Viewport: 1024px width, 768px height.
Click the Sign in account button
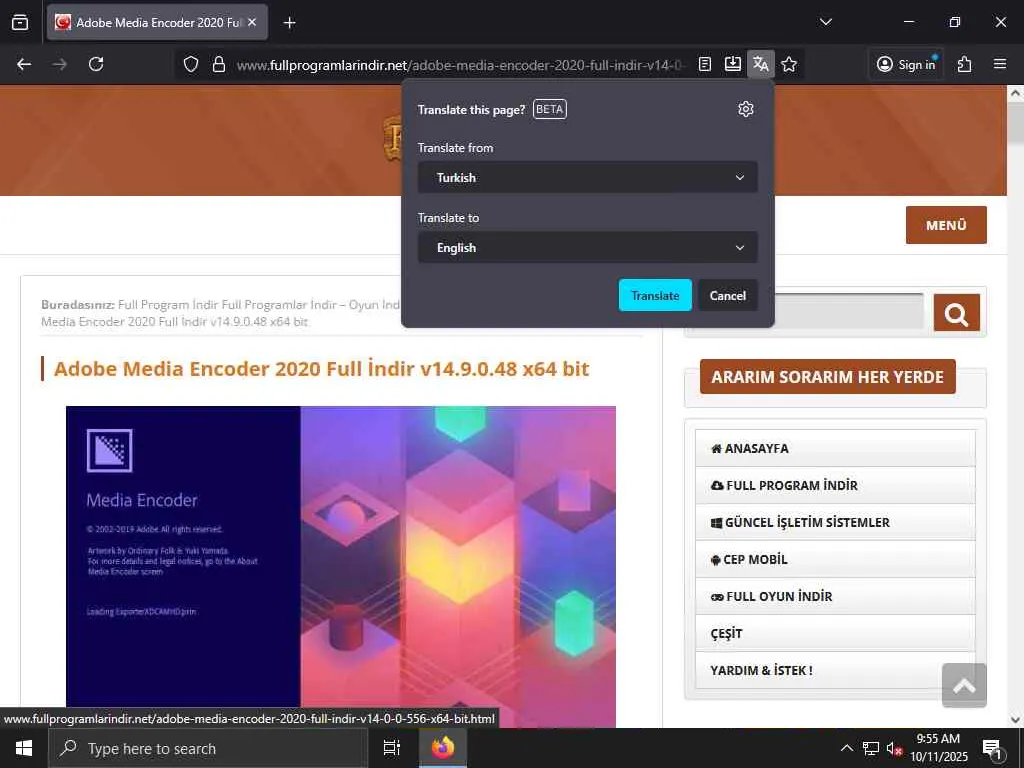coord(906,64)
